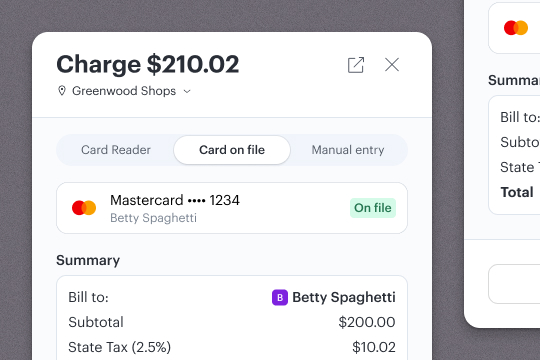Switch to the Card Reader tab

pyautogui.click(x=116, y=150)
